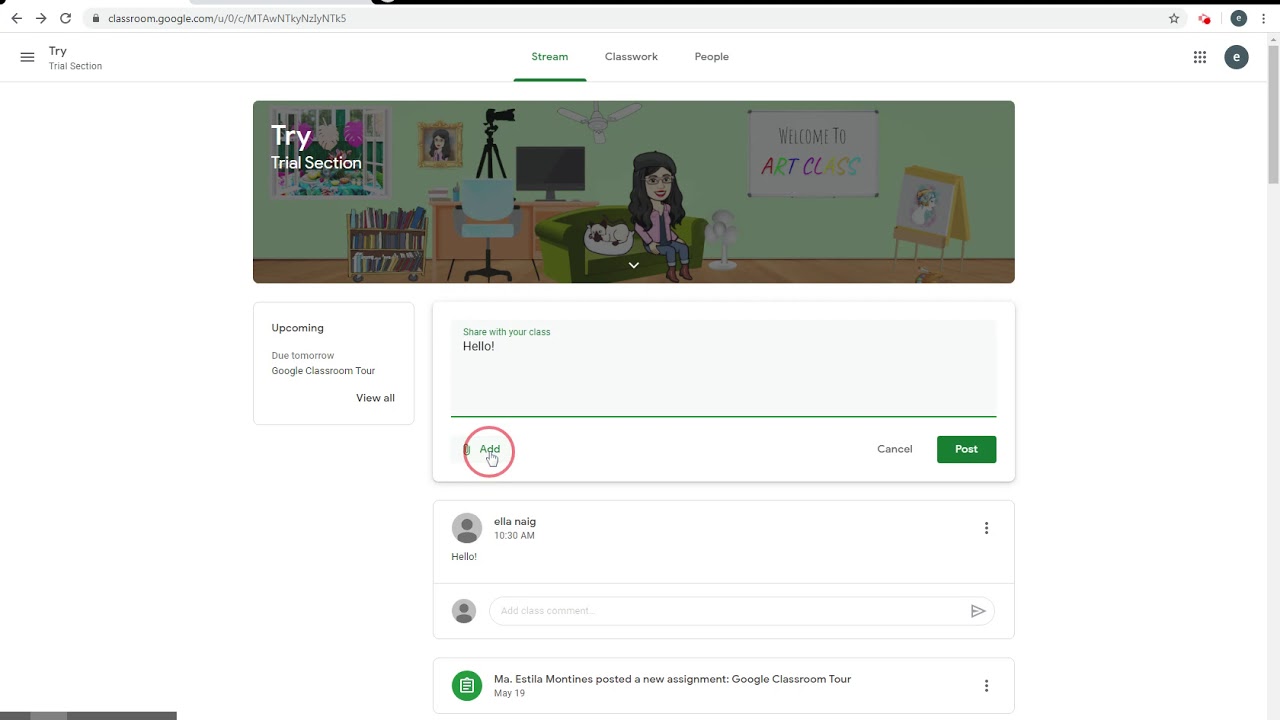Image resolution: width=1280 pixels, height=720 pixels.
Task: Open Chrome profile avatar in toolbar
Action: 1238,18
